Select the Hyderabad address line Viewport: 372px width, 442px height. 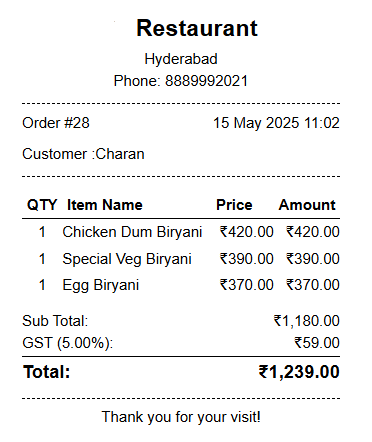click(181, 59)
